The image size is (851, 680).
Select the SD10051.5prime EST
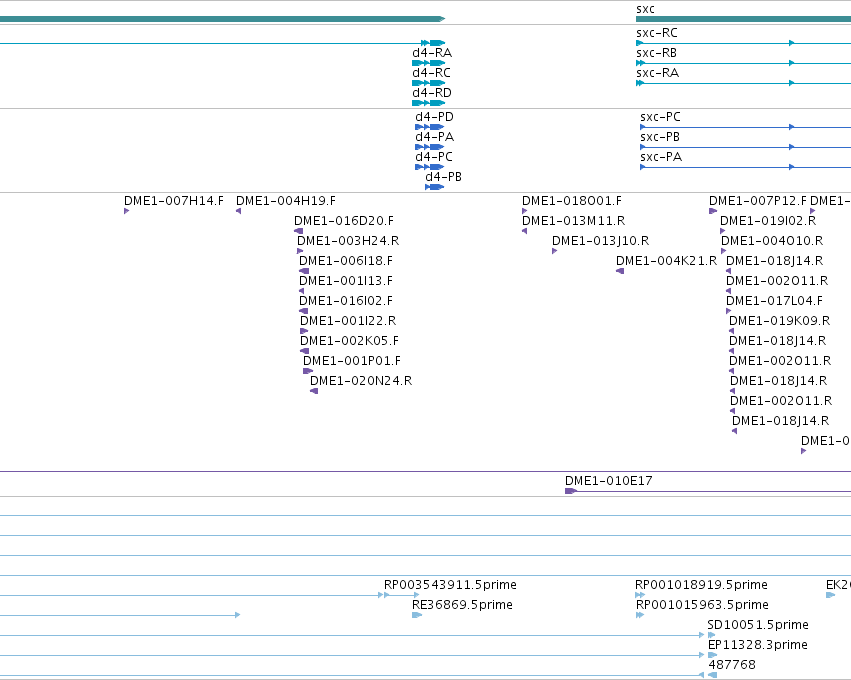(x=712, y=635)
